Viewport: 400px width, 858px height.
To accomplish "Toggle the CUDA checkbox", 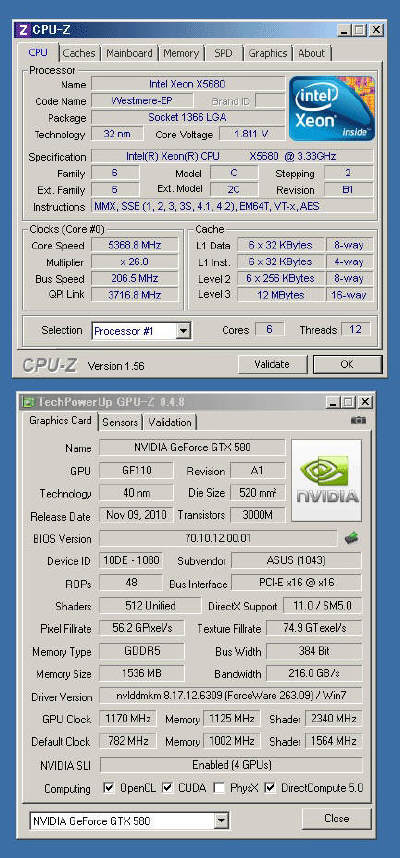I will coord(167,788).
